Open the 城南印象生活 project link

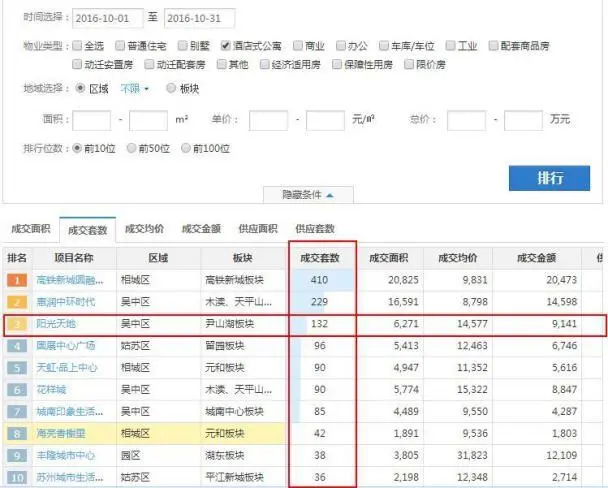point(70,412)
